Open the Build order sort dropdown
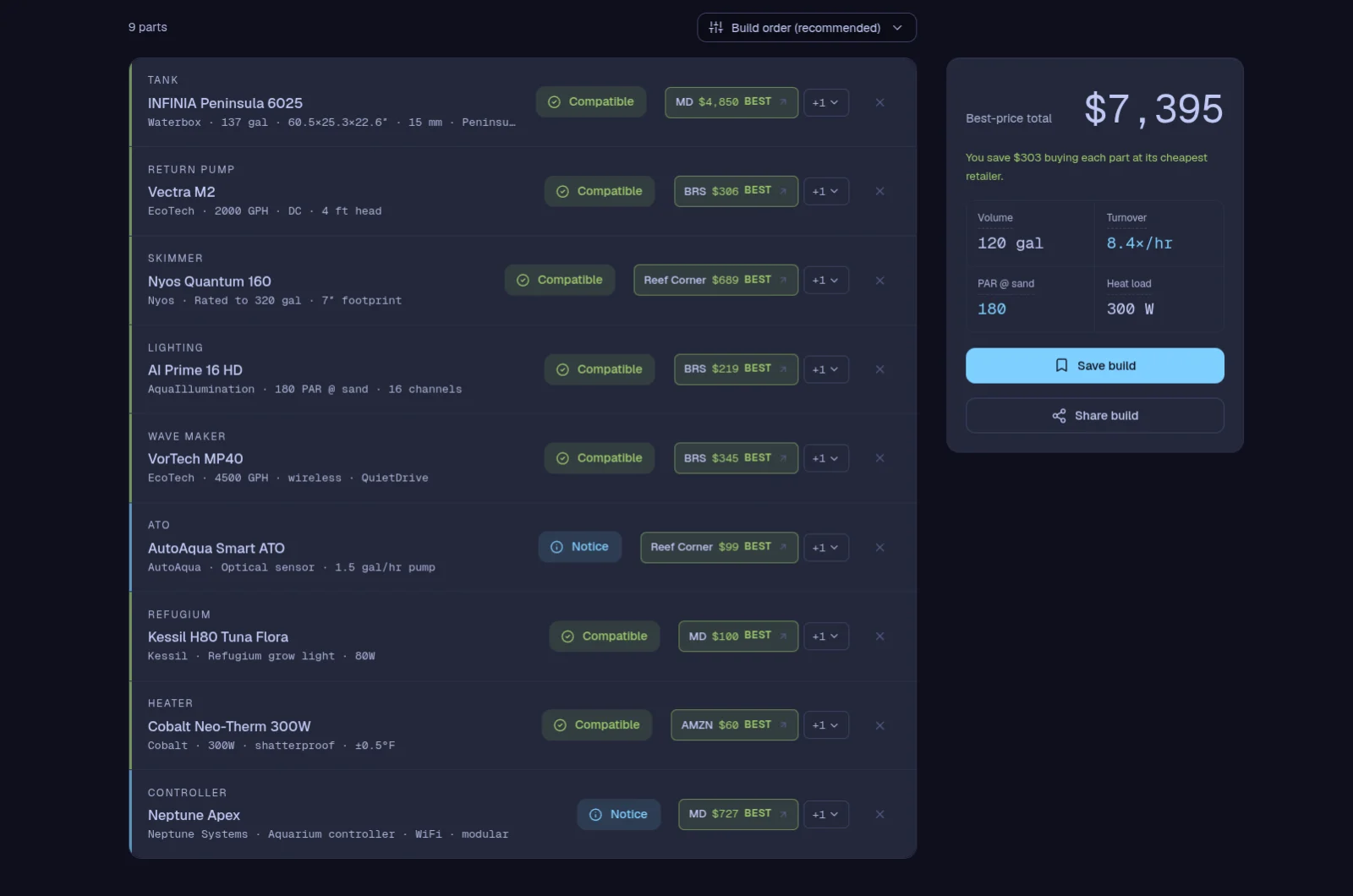This screenshot has width=1353, height=896. 806,27
